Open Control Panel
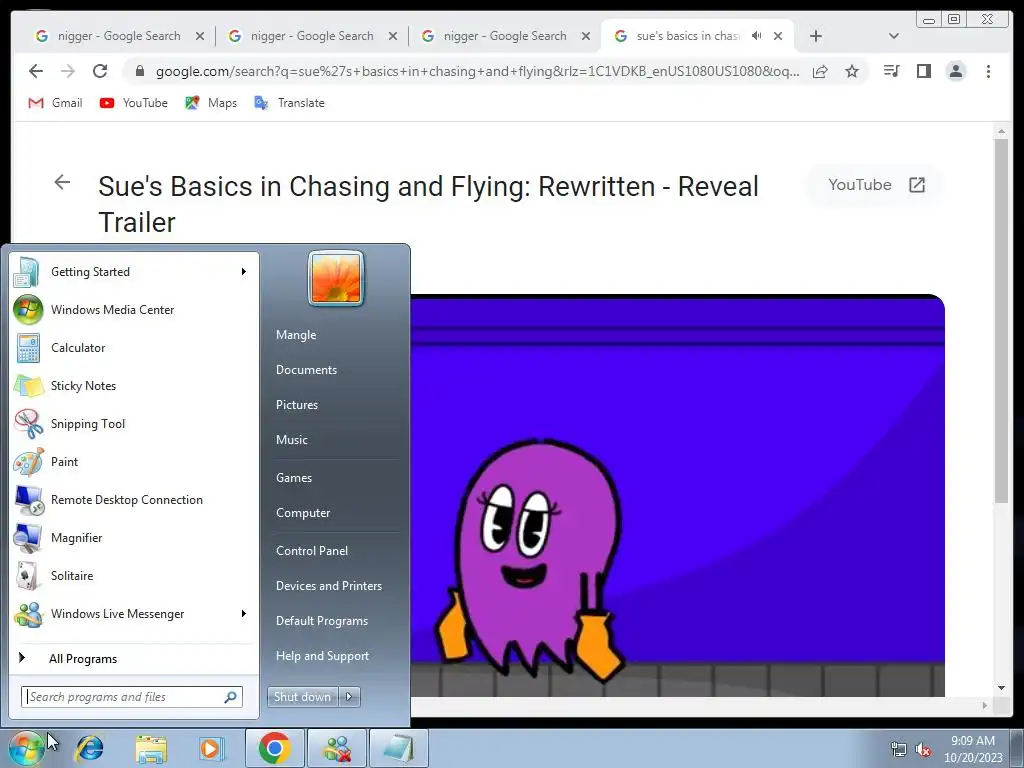This screenshot has width=1024, height=768. click(x=312, y=551)
